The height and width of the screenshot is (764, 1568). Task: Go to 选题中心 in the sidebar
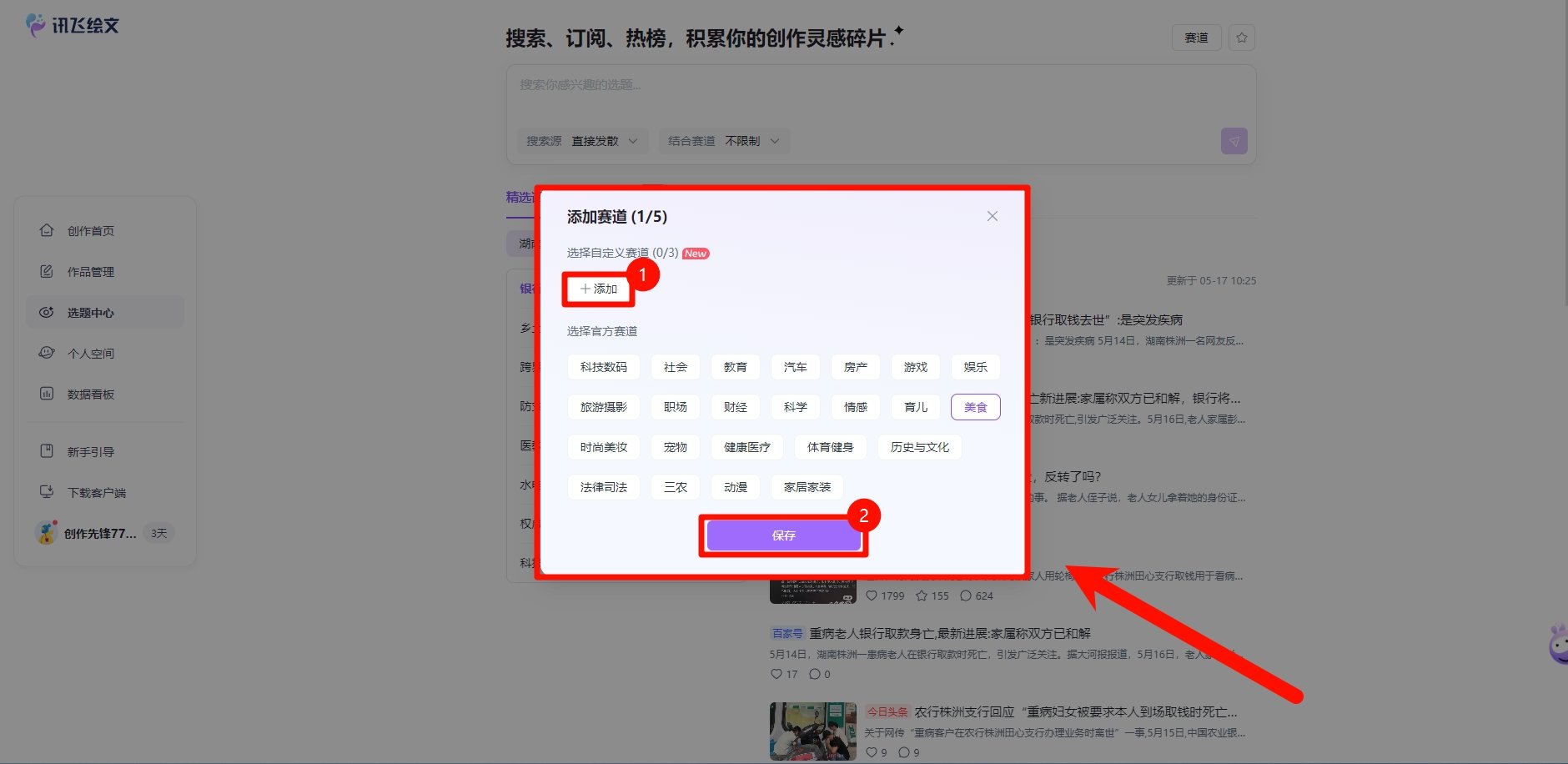[105, 313]
